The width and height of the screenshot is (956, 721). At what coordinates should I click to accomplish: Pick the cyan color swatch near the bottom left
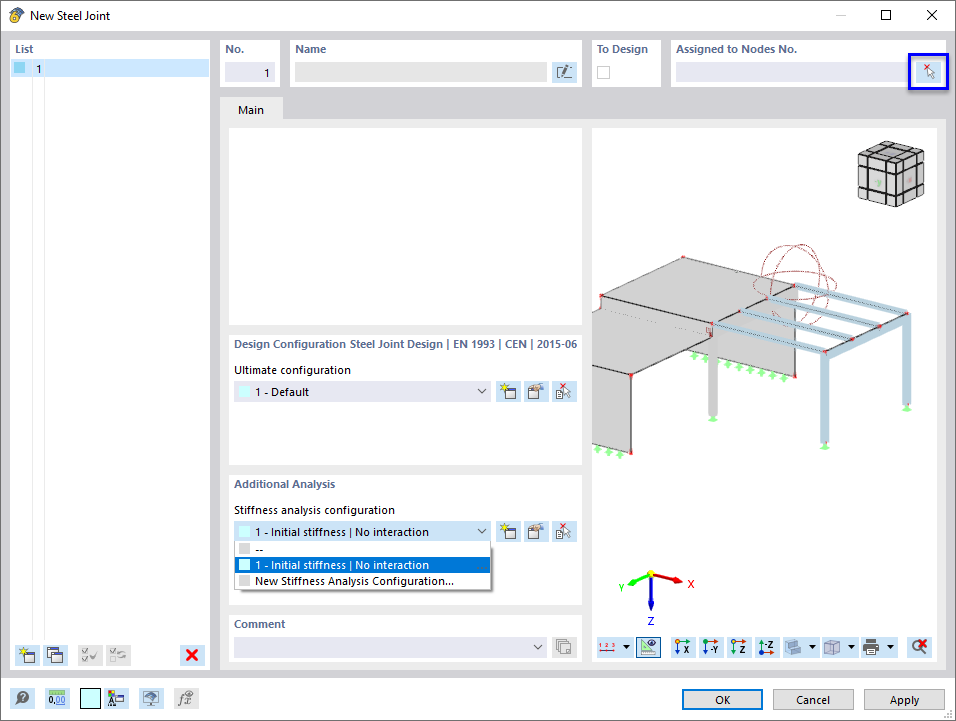pyautogui.click(x=89, y=698)
